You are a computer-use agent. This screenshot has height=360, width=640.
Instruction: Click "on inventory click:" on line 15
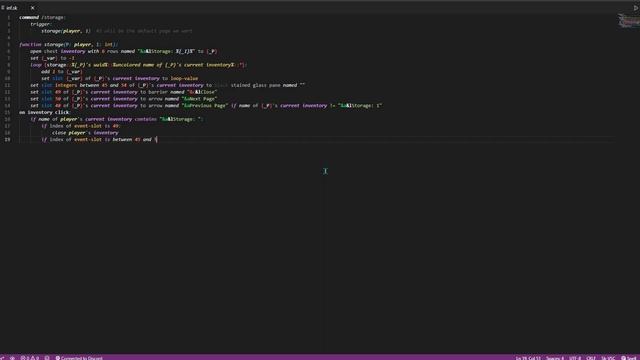45,112
